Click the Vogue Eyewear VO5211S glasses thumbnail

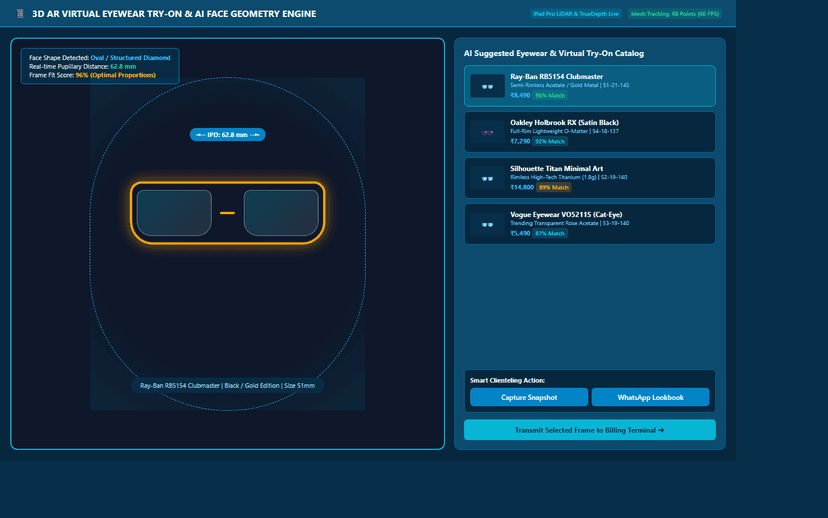487,224
